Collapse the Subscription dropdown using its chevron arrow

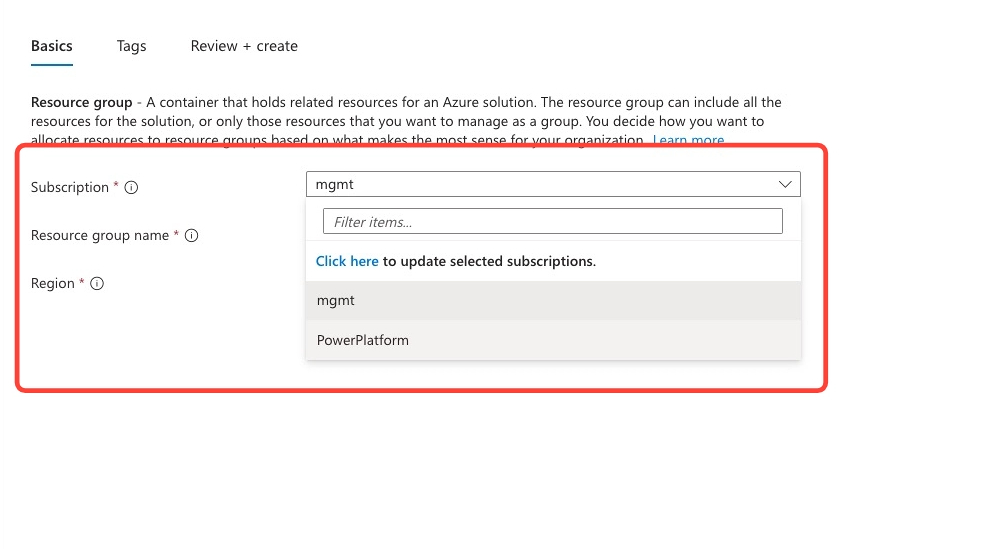coord(784,184)
